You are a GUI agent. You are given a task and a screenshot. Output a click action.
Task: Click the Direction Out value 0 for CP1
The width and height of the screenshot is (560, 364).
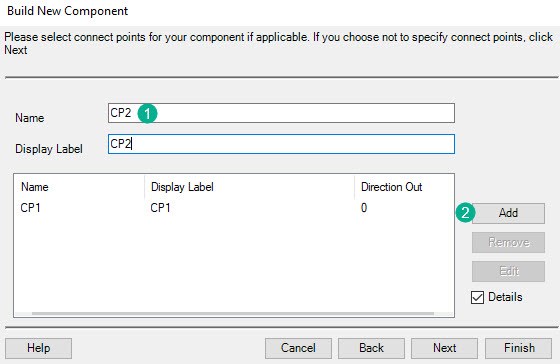point(364,208)
